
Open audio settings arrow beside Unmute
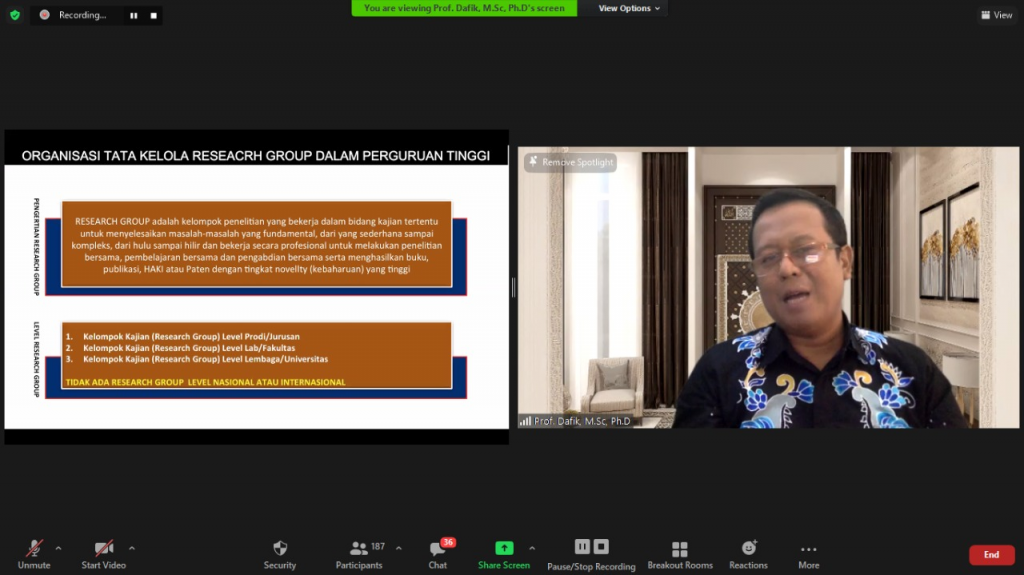(x=58, y=548)
